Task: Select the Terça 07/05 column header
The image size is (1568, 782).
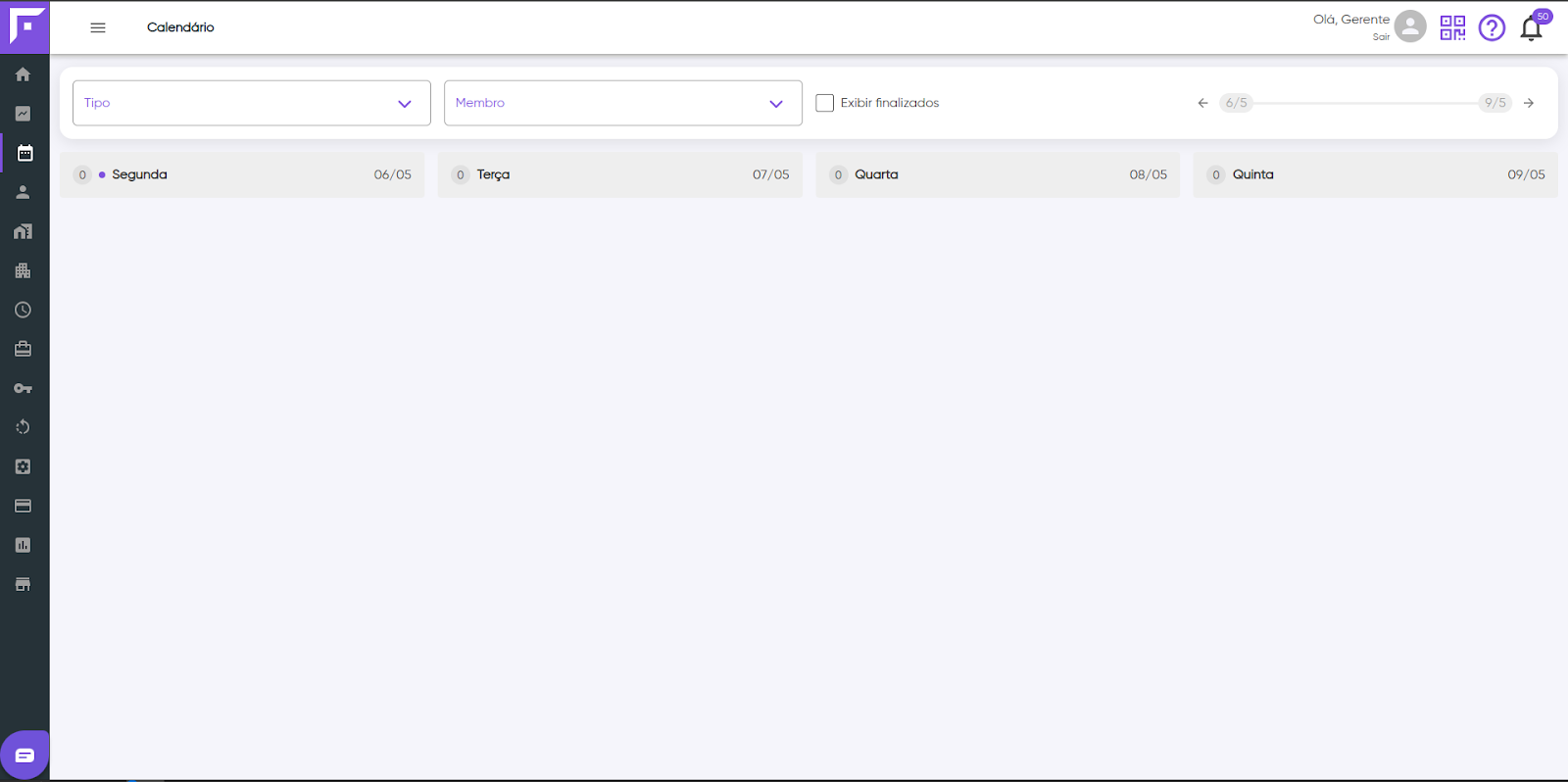Action: [x=620, y=174]
